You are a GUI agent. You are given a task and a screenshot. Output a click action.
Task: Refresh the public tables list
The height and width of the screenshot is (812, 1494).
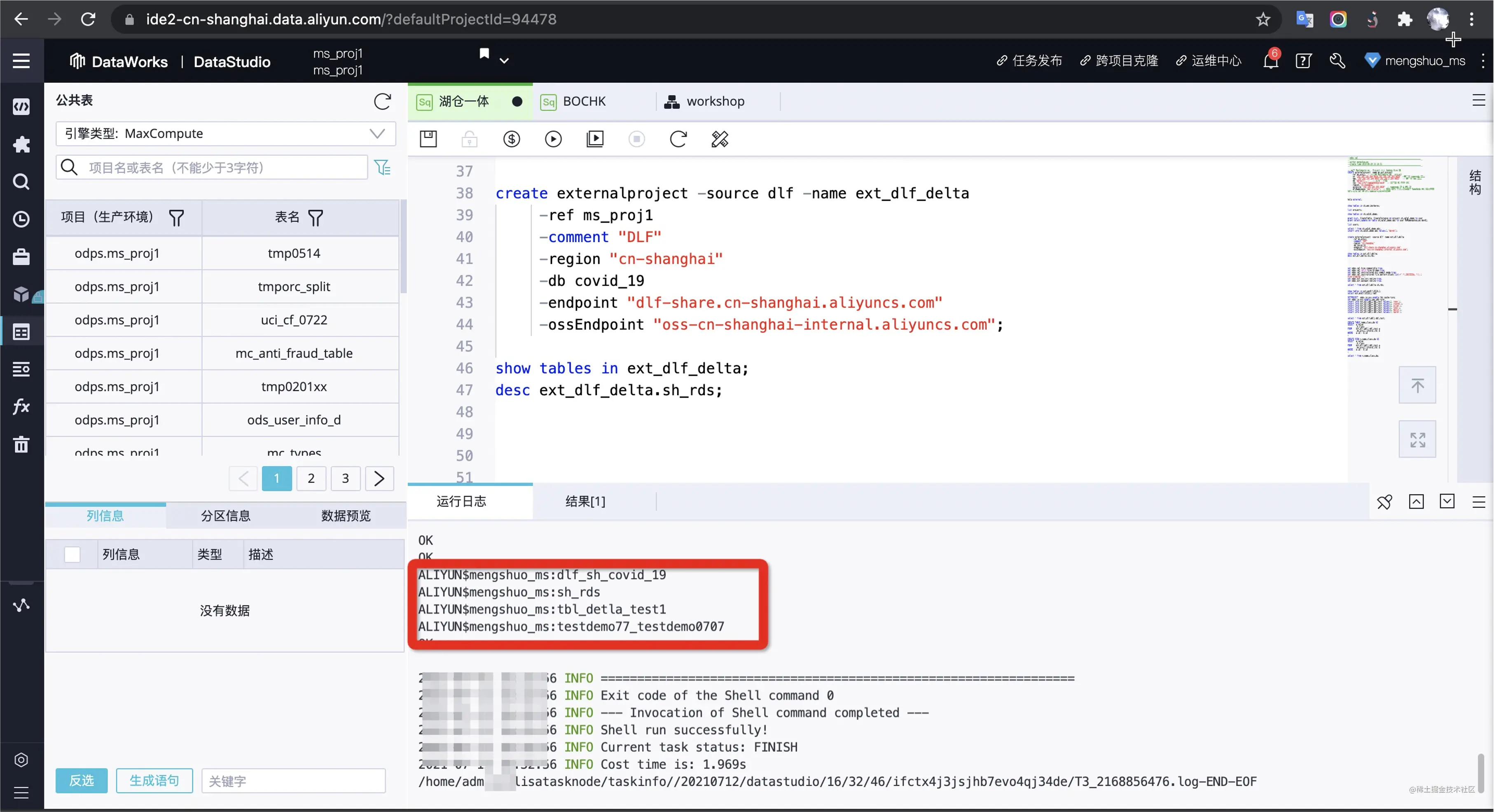pos(382,101)
